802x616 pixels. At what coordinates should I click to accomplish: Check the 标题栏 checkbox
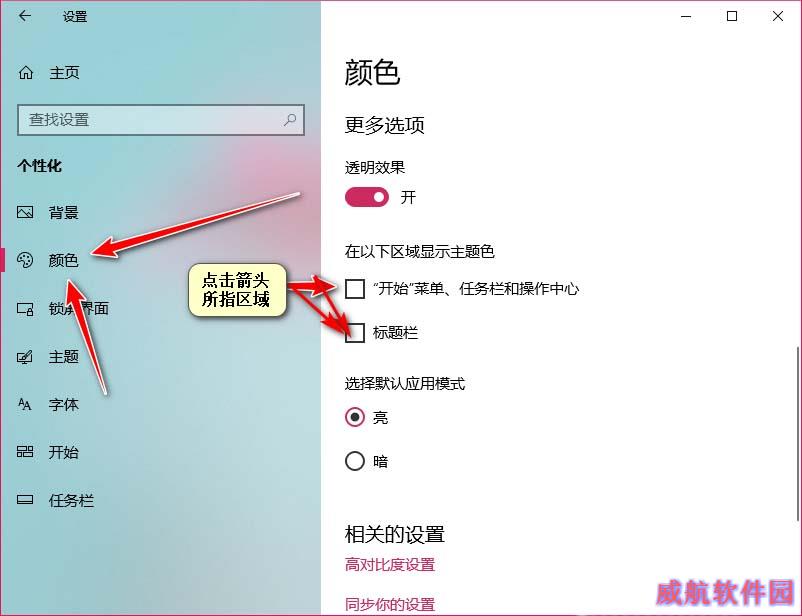pyautogui.click(x=354, y=333)
